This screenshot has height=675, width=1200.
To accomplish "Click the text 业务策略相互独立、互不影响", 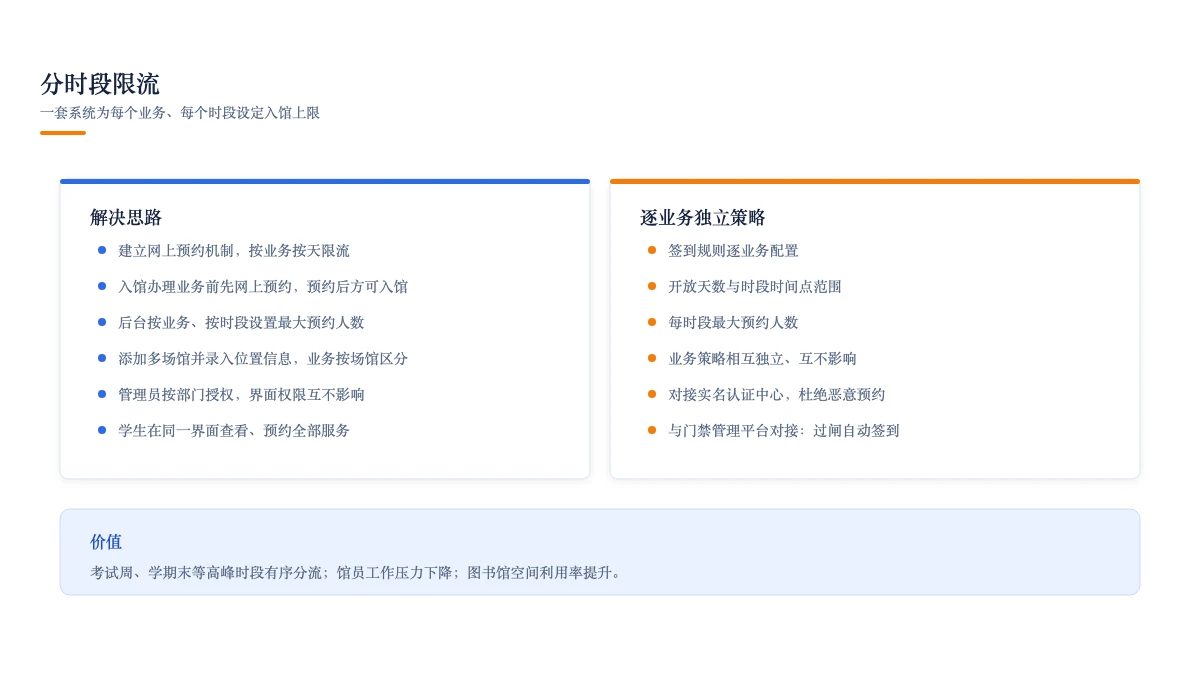I will click(762, 359).
